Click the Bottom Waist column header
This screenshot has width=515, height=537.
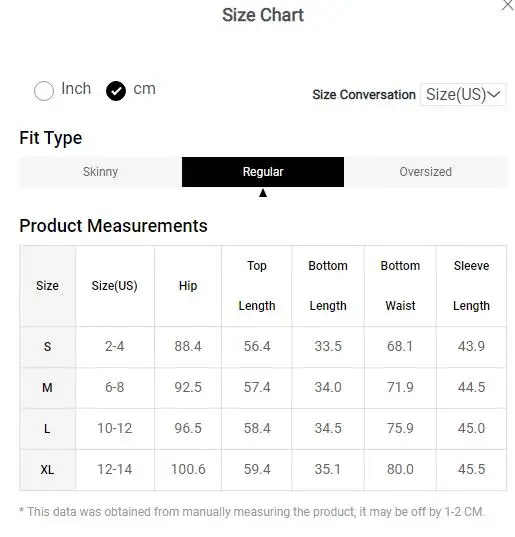(400, 286)
